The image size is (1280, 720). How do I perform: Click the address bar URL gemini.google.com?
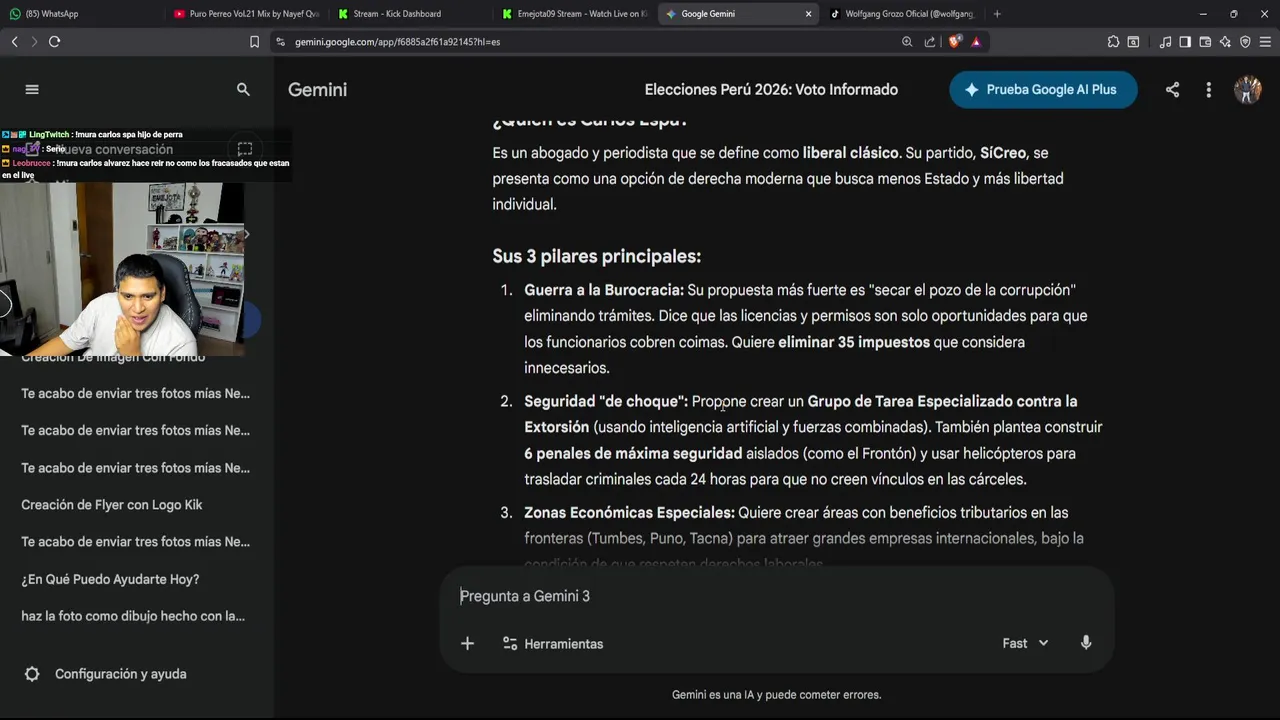397,42
